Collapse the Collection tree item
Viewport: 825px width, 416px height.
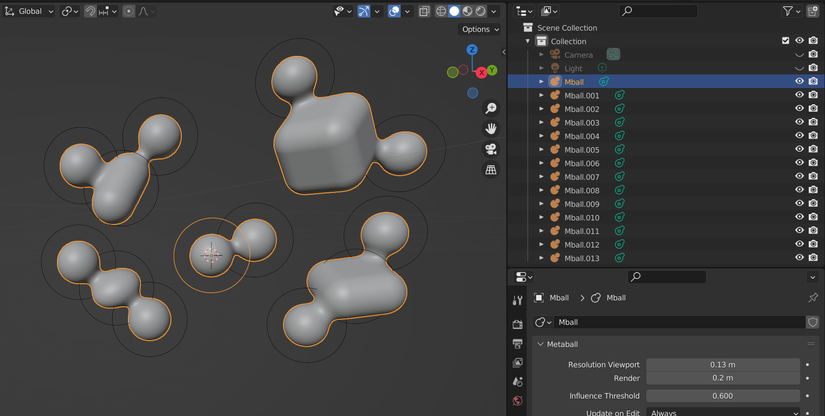[x=528, y=41]
